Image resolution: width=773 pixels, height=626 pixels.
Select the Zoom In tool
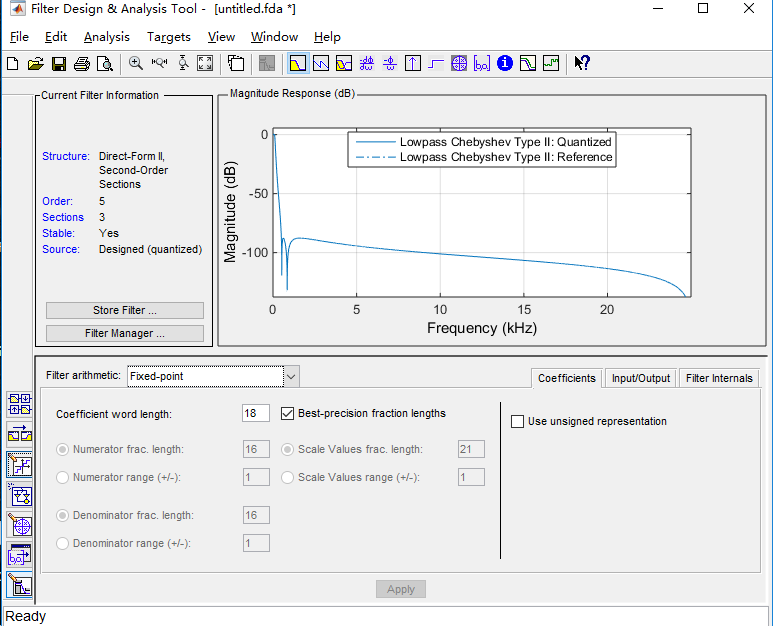pyautogui.click(x=136, y=63)
